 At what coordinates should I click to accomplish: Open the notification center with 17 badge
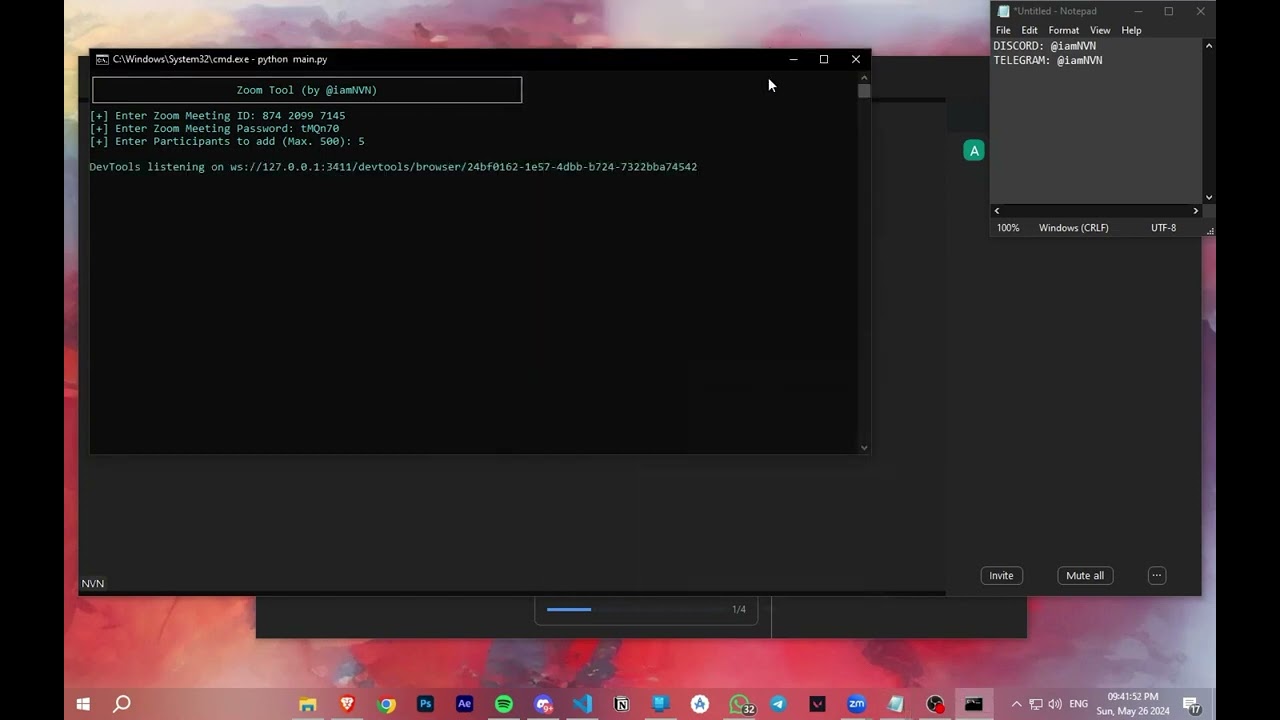pos(1192,705)
